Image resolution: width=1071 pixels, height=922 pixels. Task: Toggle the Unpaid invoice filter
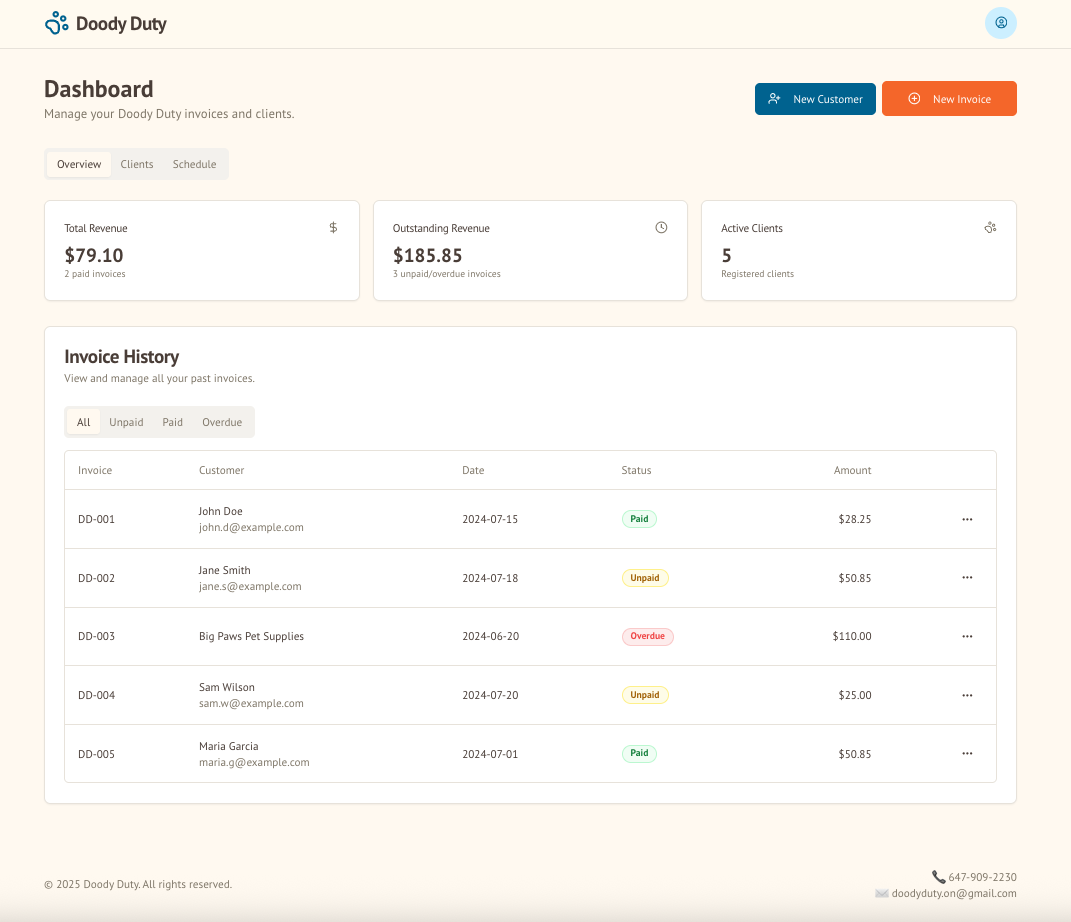[126, 422]
